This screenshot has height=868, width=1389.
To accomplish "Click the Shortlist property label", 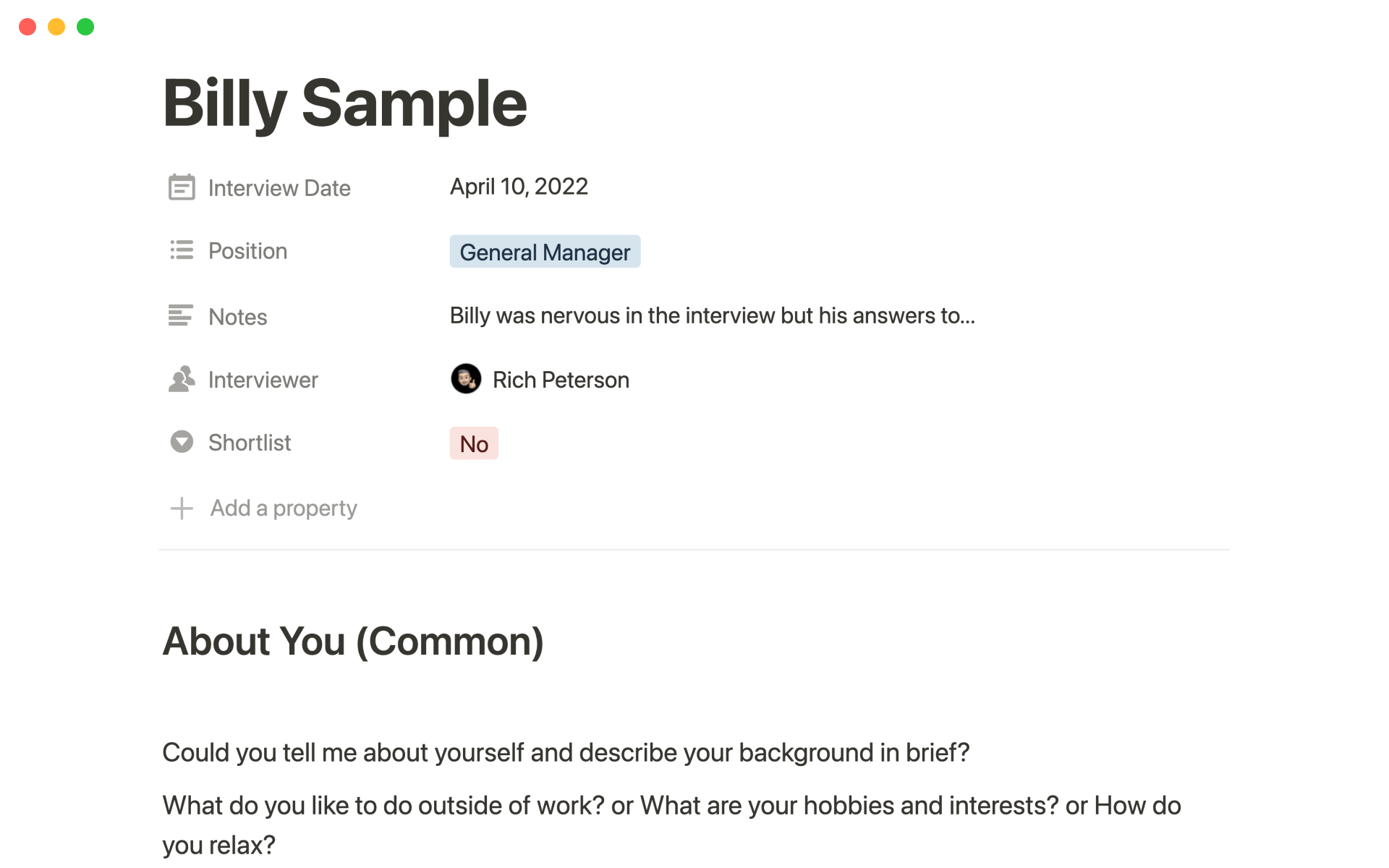I will pos(250,443).
